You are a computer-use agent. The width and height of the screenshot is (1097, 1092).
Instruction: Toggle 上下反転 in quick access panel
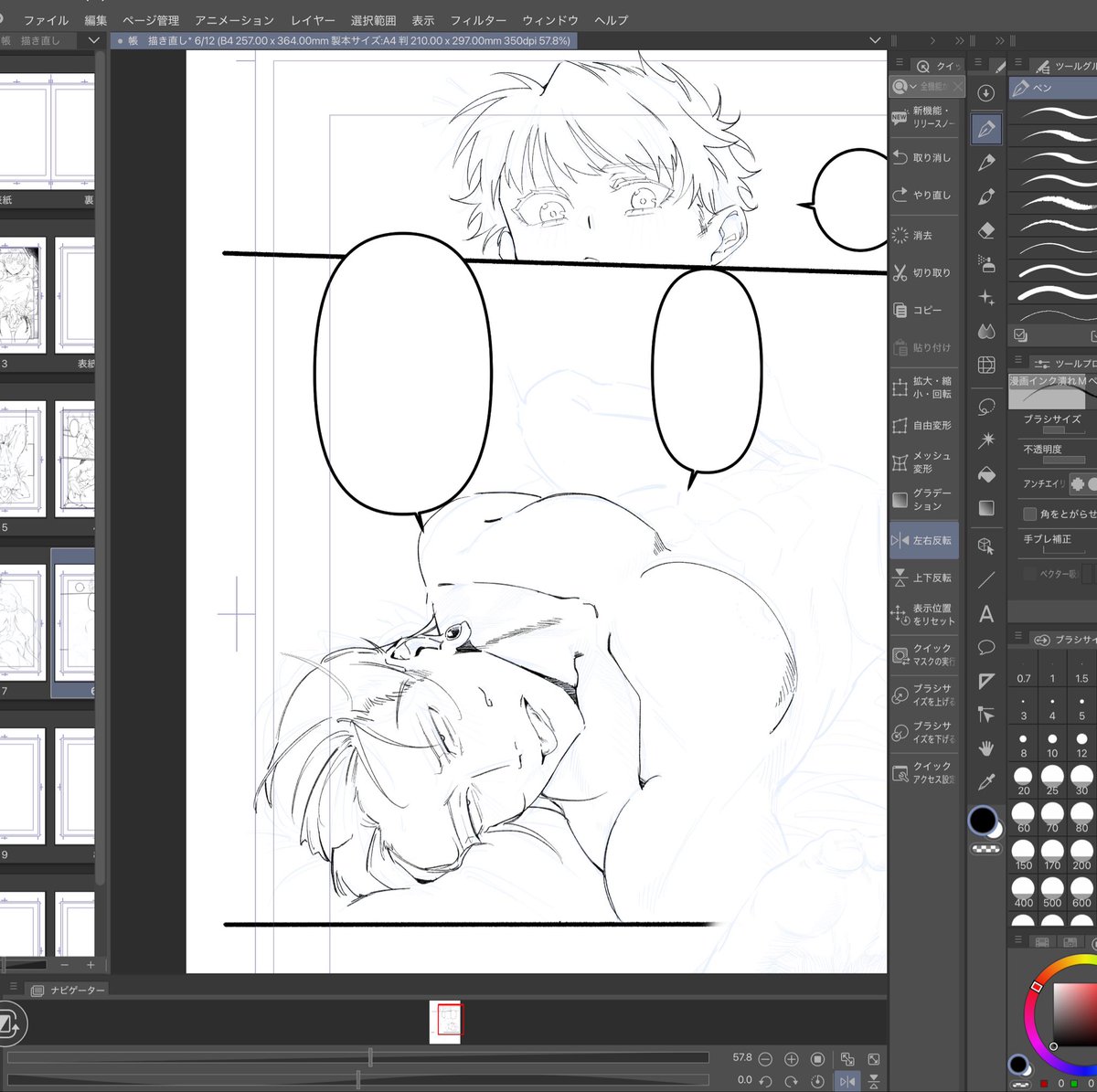[x=924, y=578]
